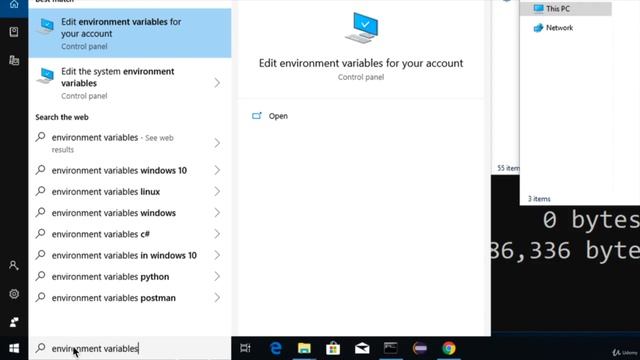
Task: Open the building icon in the left sidebar
Action: (x=14, y=60)
